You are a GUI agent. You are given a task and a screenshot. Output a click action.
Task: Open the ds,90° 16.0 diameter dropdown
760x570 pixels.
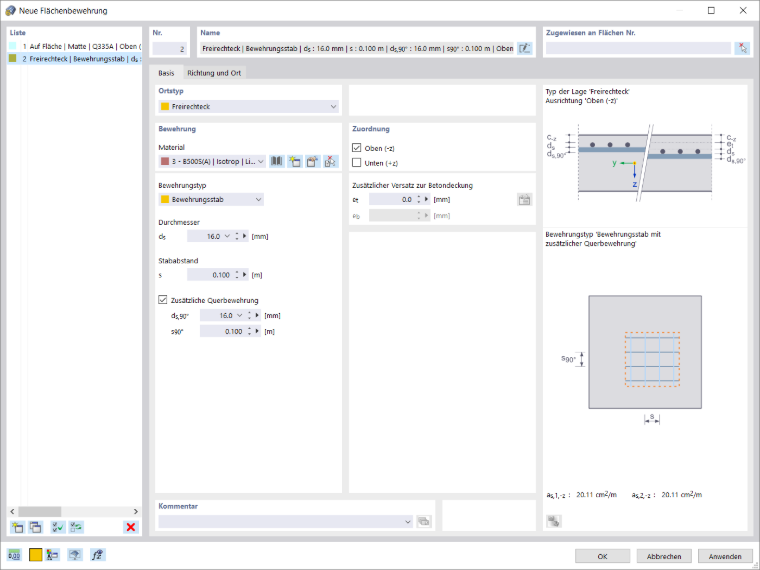(x=239, y=316)
